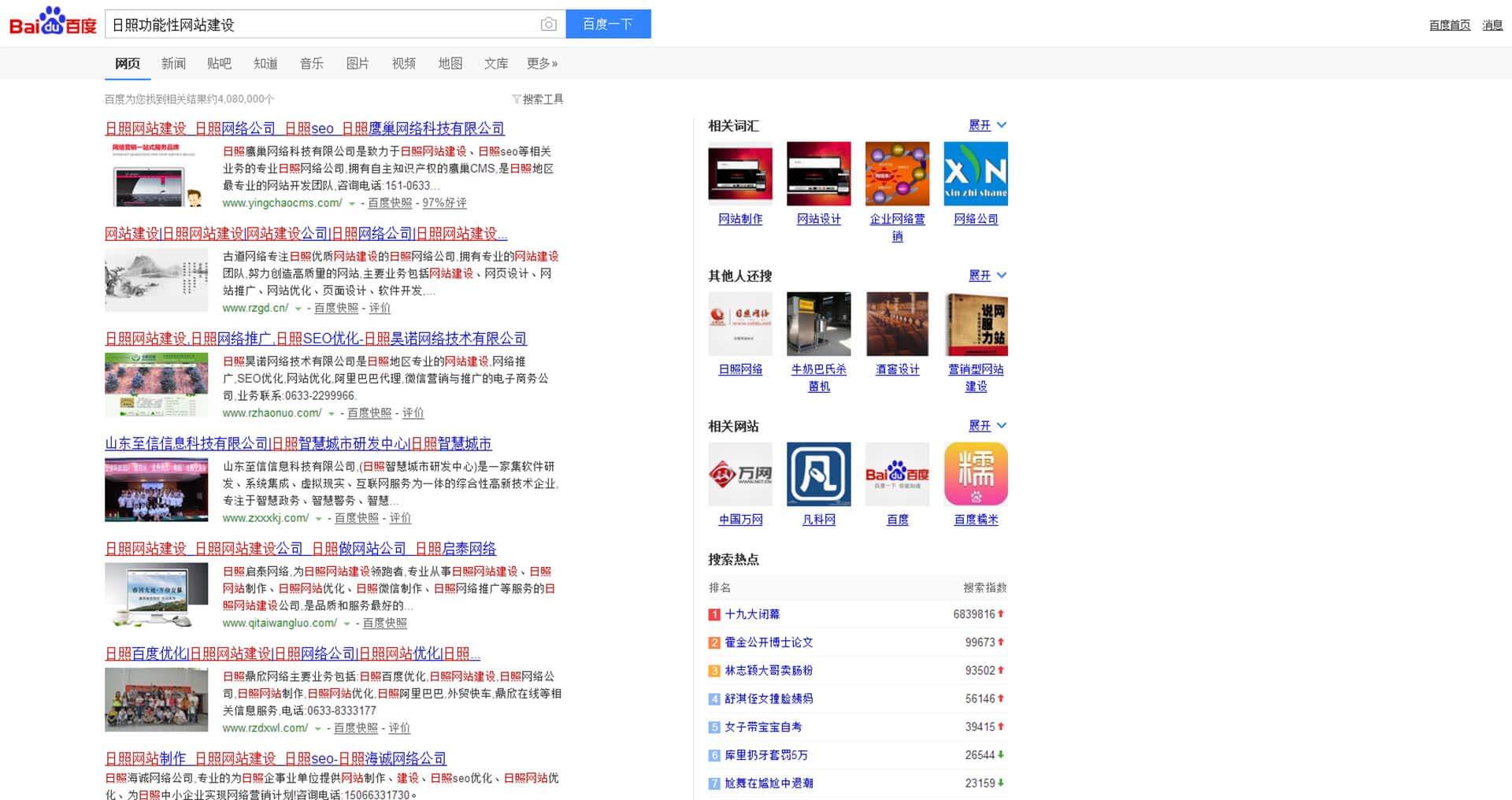Click the Baidu logo at top left

[53, 22]
